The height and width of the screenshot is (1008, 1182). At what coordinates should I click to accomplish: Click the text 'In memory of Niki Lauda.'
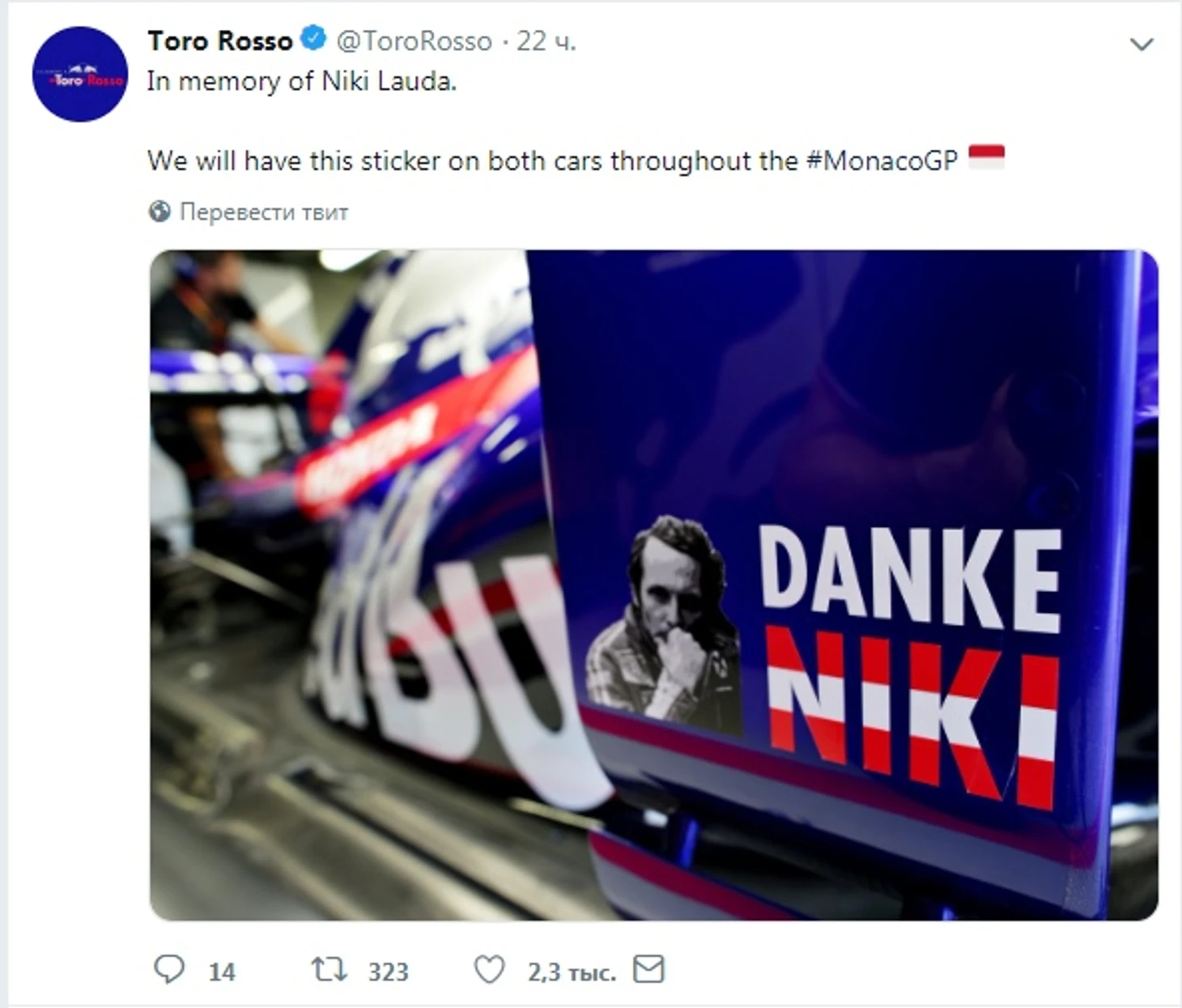tap(301, 81)
